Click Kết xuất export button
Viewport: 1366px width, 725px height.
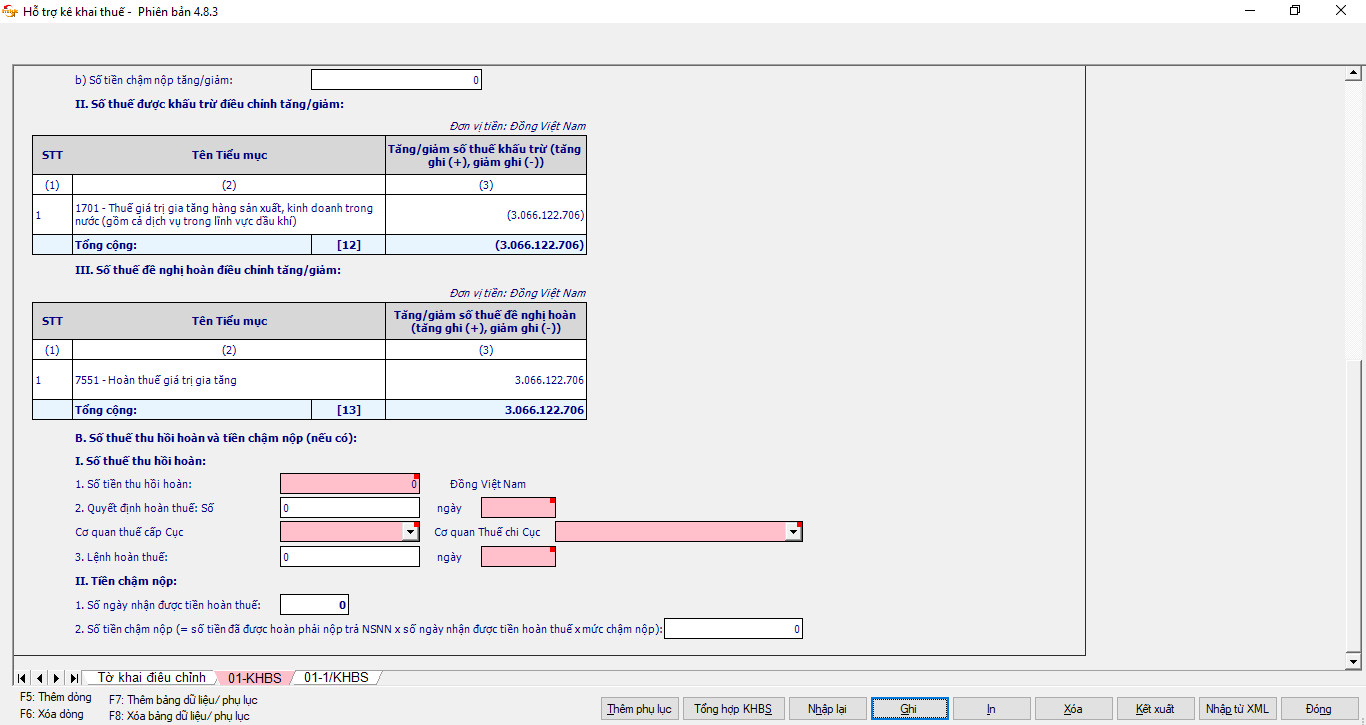[1155, 709]
